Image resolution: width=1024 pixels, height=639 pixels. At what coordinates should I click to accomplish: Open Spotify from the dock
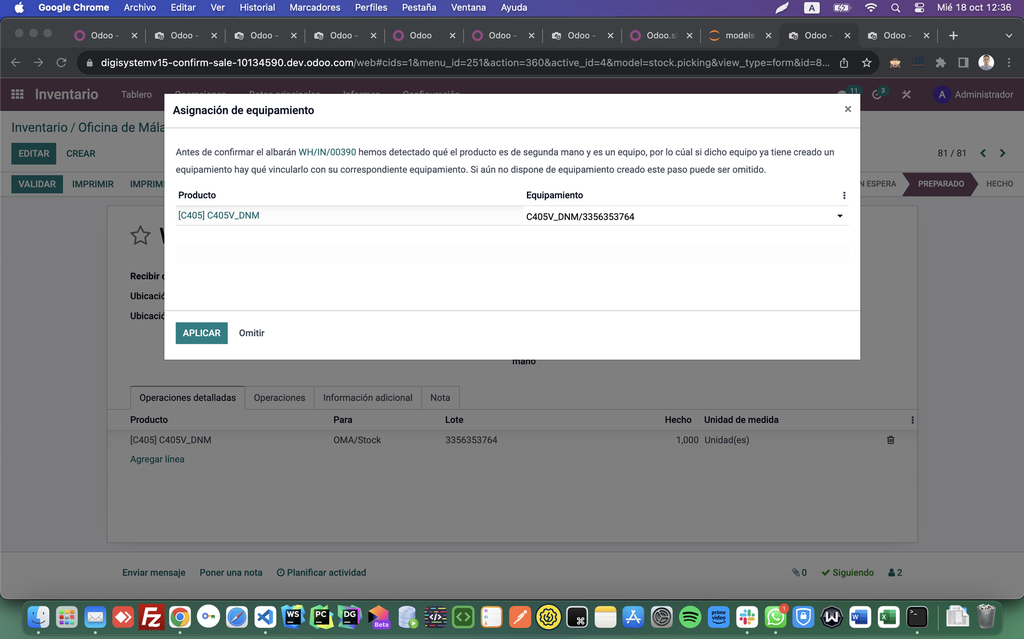[x=690, y=616]
